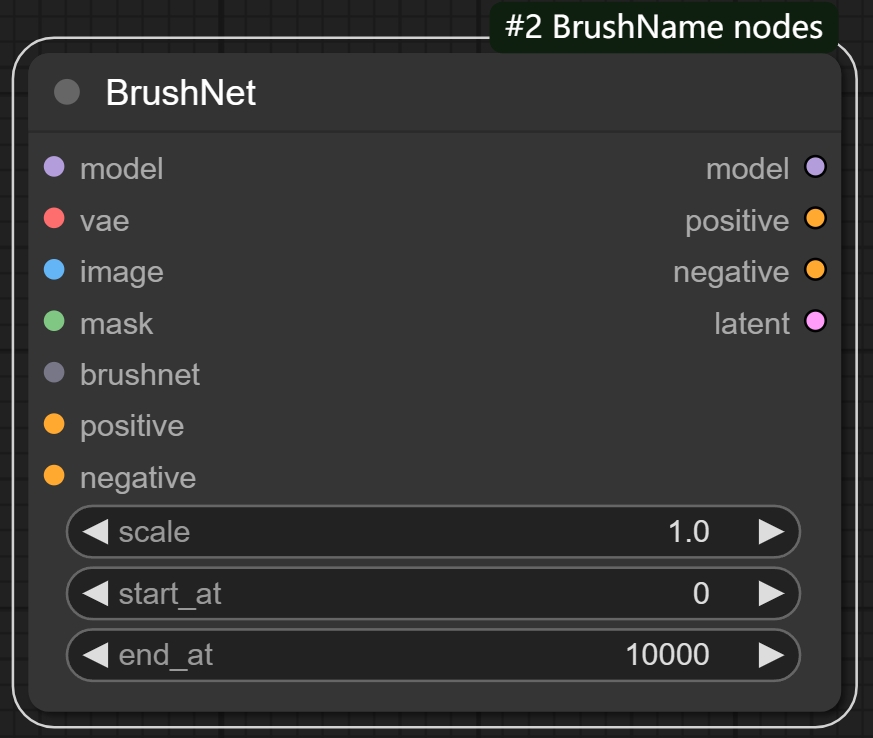Screen dimensions: 873x738
Task: Collapse the BrushNet node using its title dot
Action: click(x=67, y=93)
